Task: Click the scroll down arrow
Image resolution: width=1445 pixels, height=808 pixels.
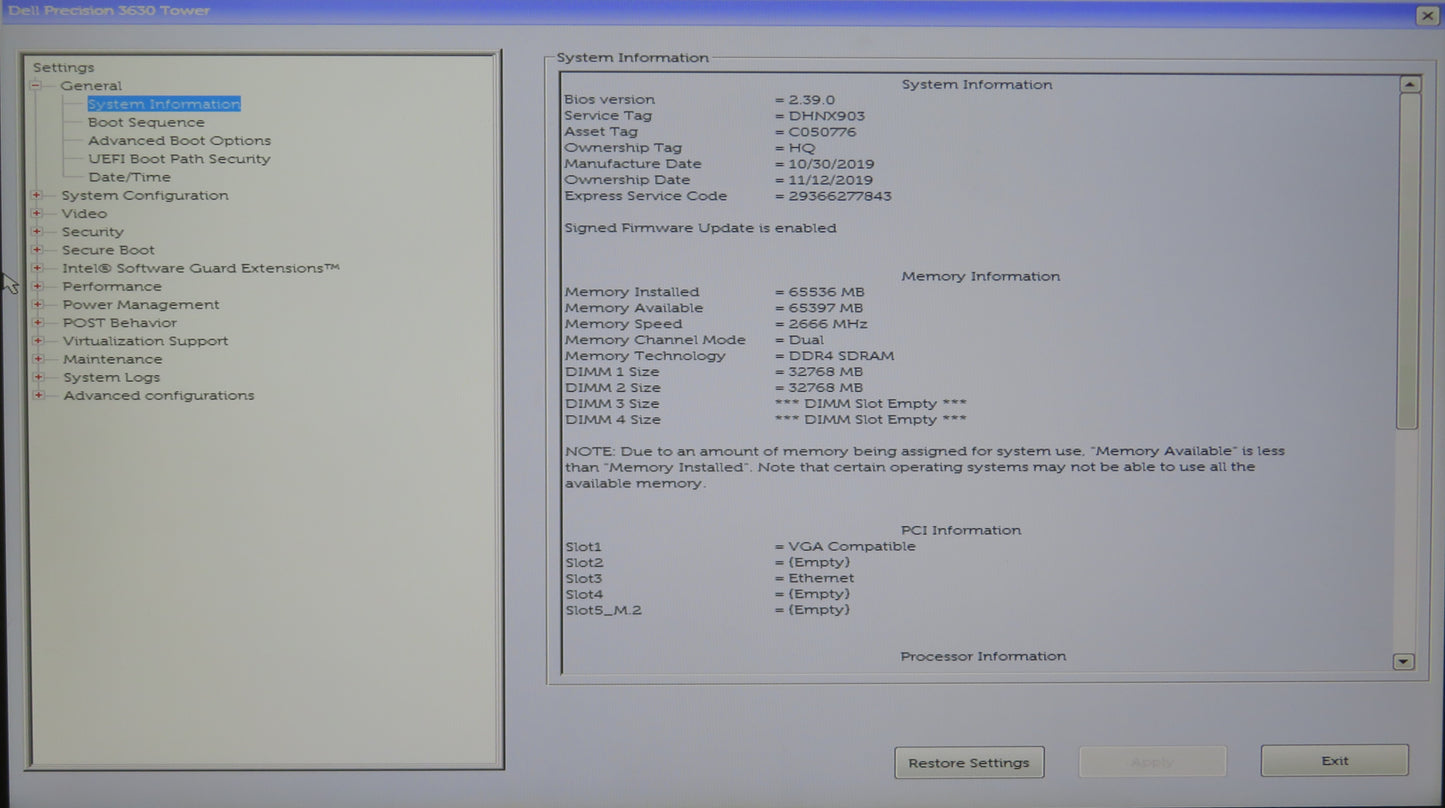Action: [x=1404, y=661]
